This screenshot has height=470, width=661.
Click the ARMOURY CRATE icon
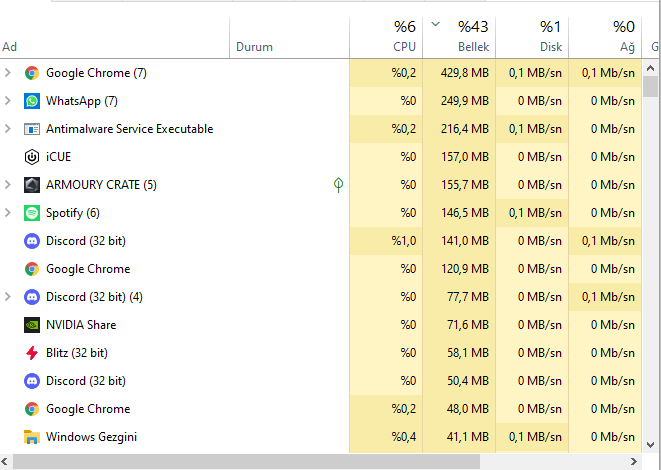pos(32,185)
